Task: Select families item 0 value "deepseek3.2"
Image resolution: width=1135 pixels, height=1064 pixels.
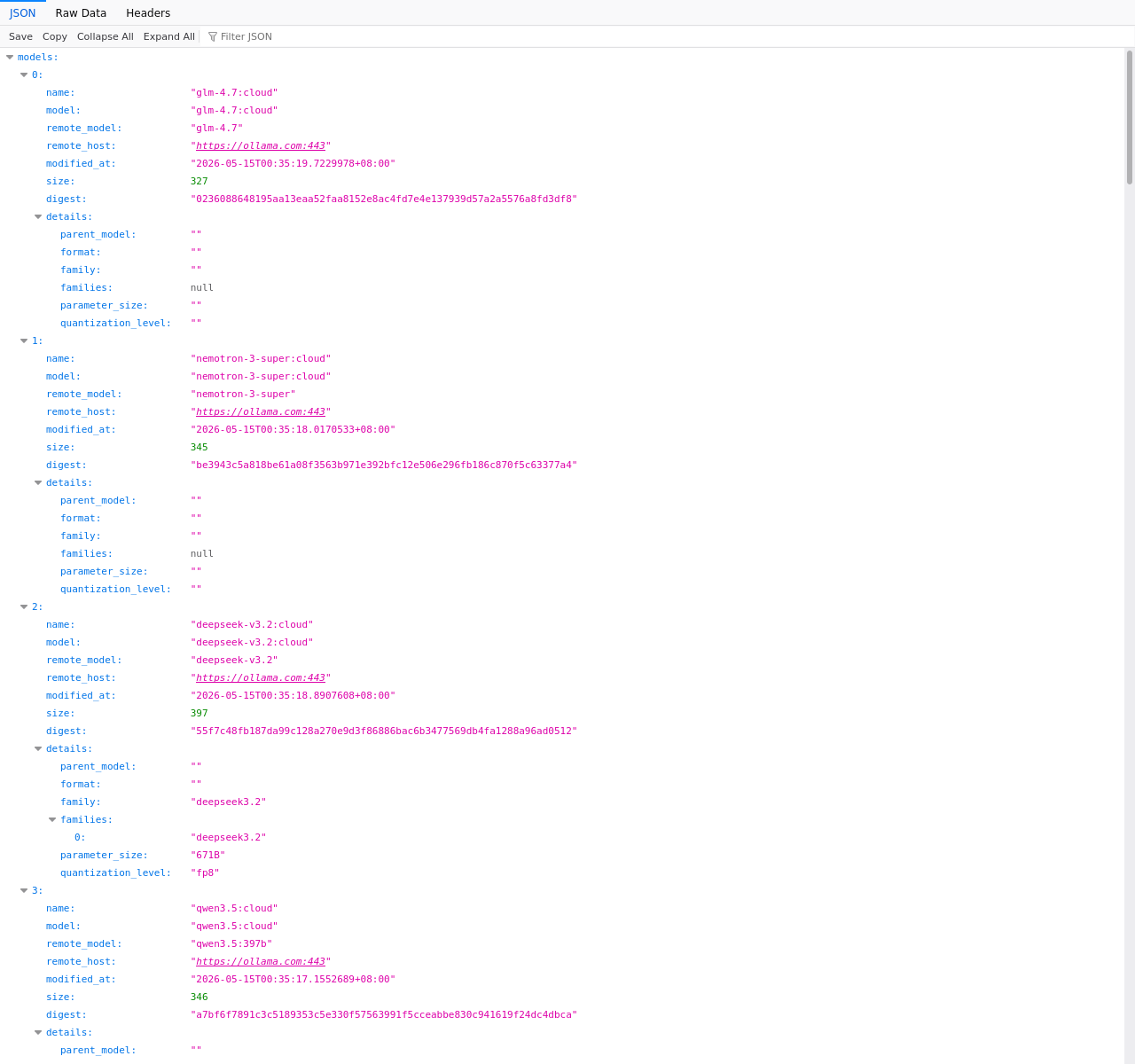Action: [x=229, y=837]
